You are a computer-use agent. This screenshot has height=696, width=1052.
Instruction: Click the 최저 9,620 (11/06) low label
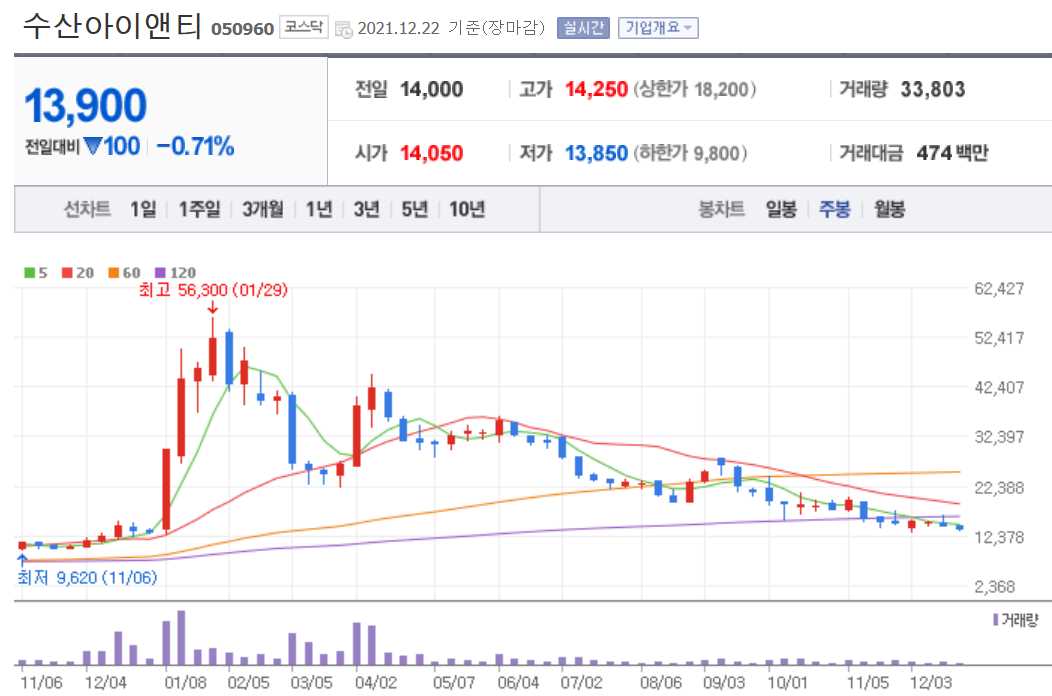pyautogui.click(x=87, y=578)
